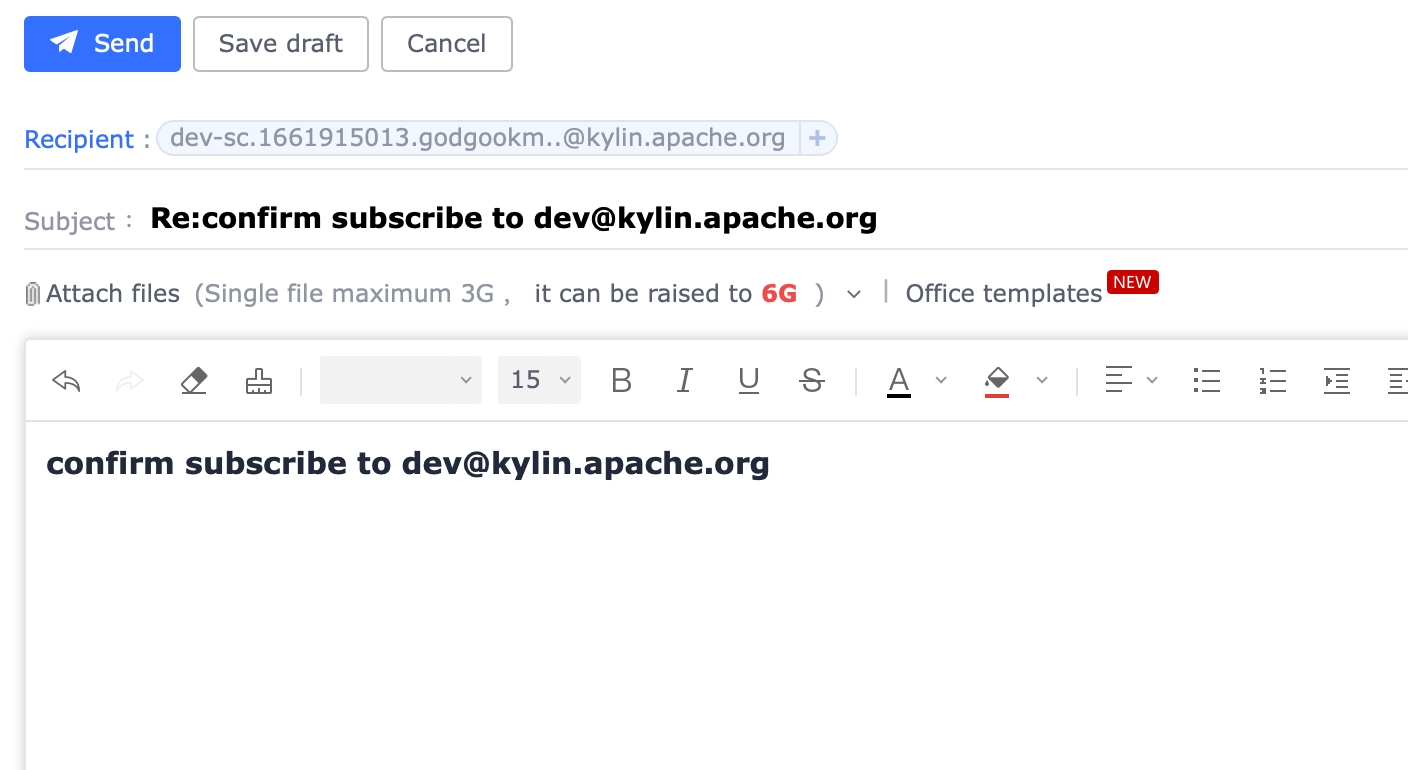The height and width of the screenshot is (770, 1408).
Task: Open the font family dropdown
Action: click(x=400, y=381)
